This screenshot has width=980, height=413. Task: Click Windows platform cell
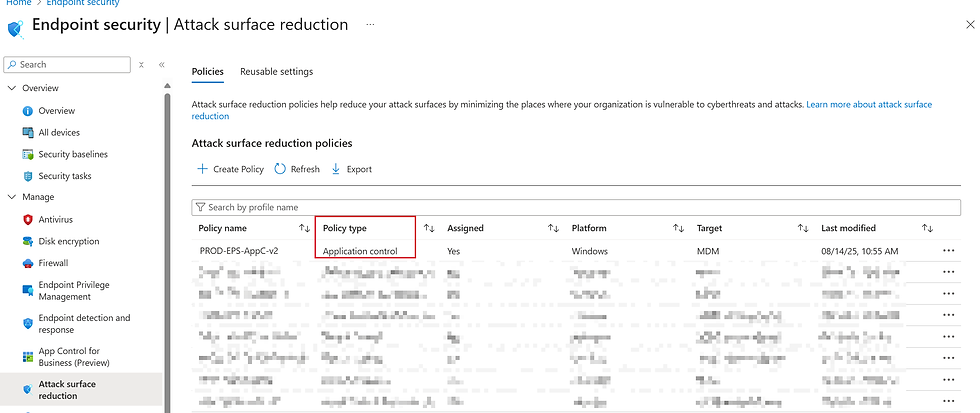[x=589, y=251]
